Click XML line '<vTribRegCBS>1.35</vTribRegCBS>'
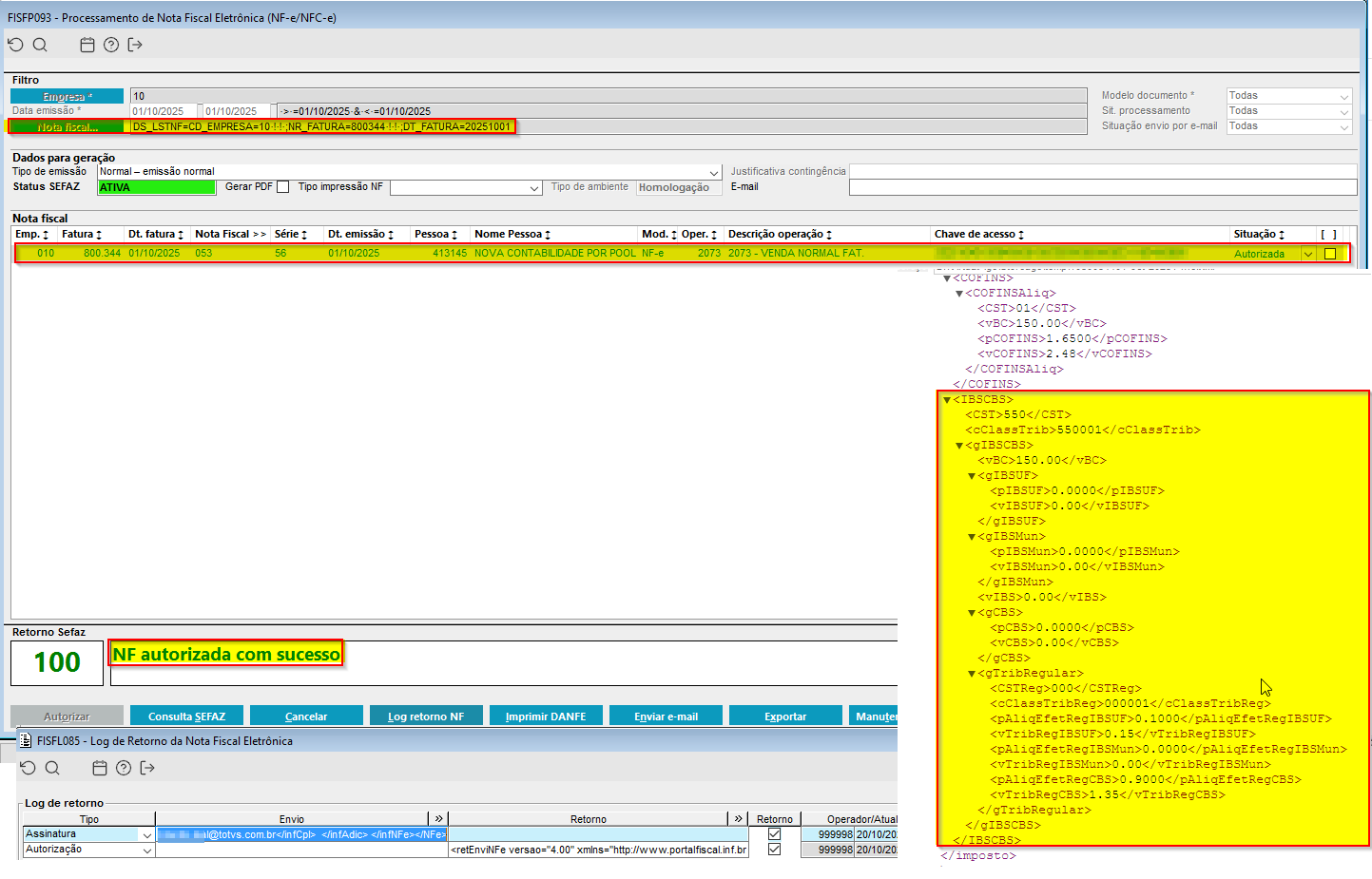1372x879 pixels. pos(1108,795)
